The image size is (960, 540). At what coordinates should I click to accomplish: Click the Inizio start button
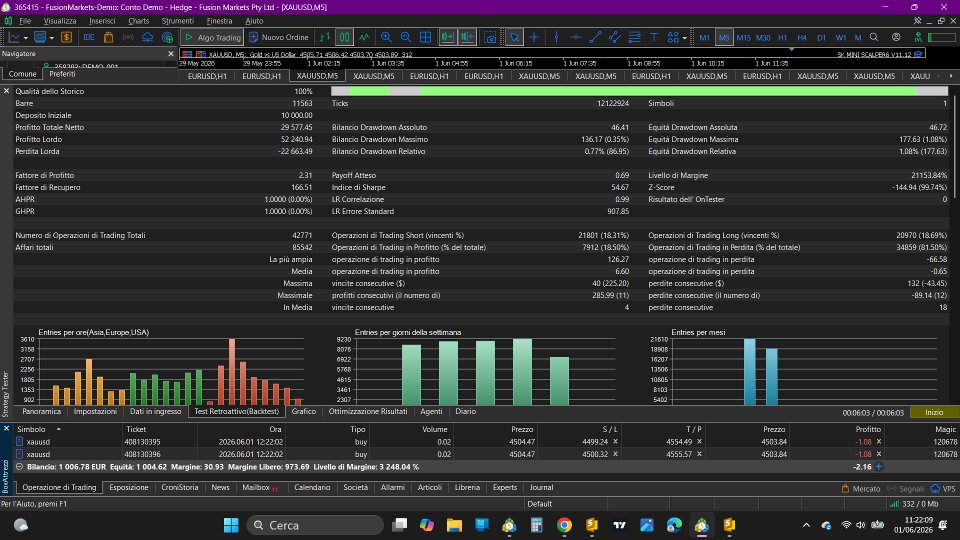pos(934,412)
